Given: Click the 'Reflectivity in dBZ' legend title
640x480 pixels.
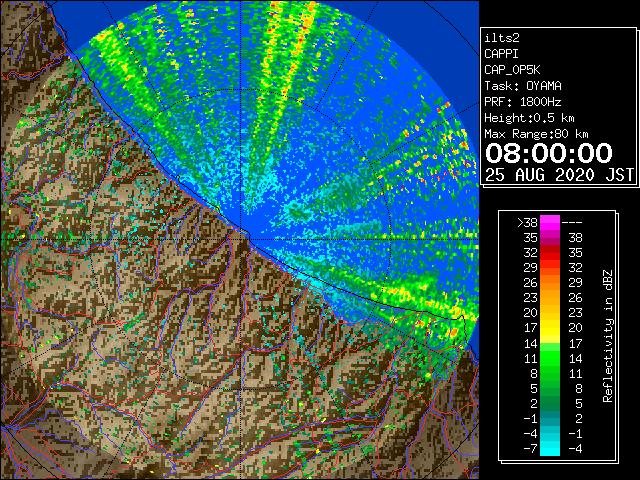Looking at the screenshot, I should (x=607, y=336).
